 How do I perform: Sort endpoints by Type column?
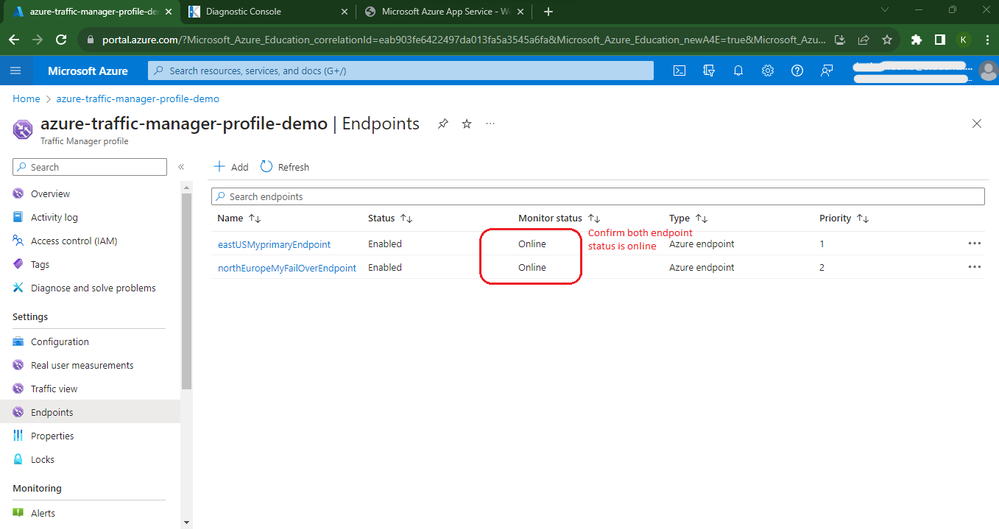point(688,218)
